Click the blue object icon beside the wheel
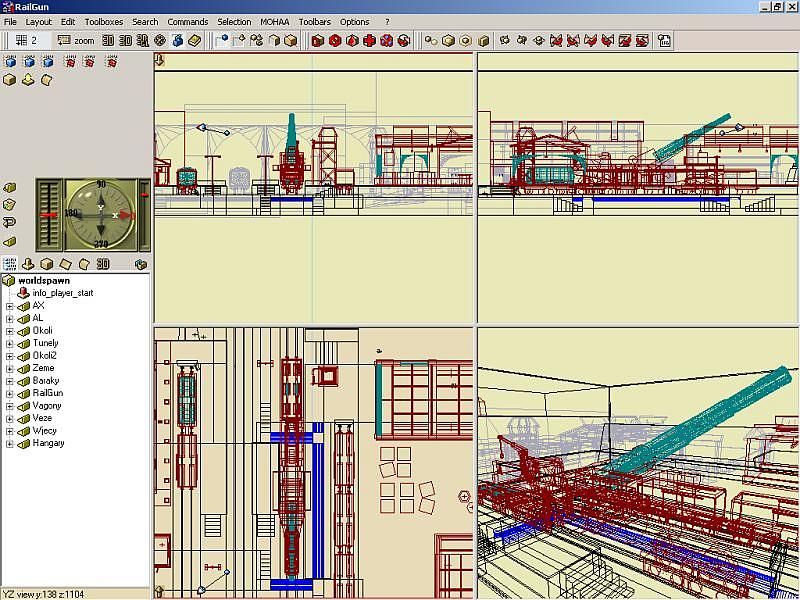Viewport: 800px width, 600px height. point(177,40)
